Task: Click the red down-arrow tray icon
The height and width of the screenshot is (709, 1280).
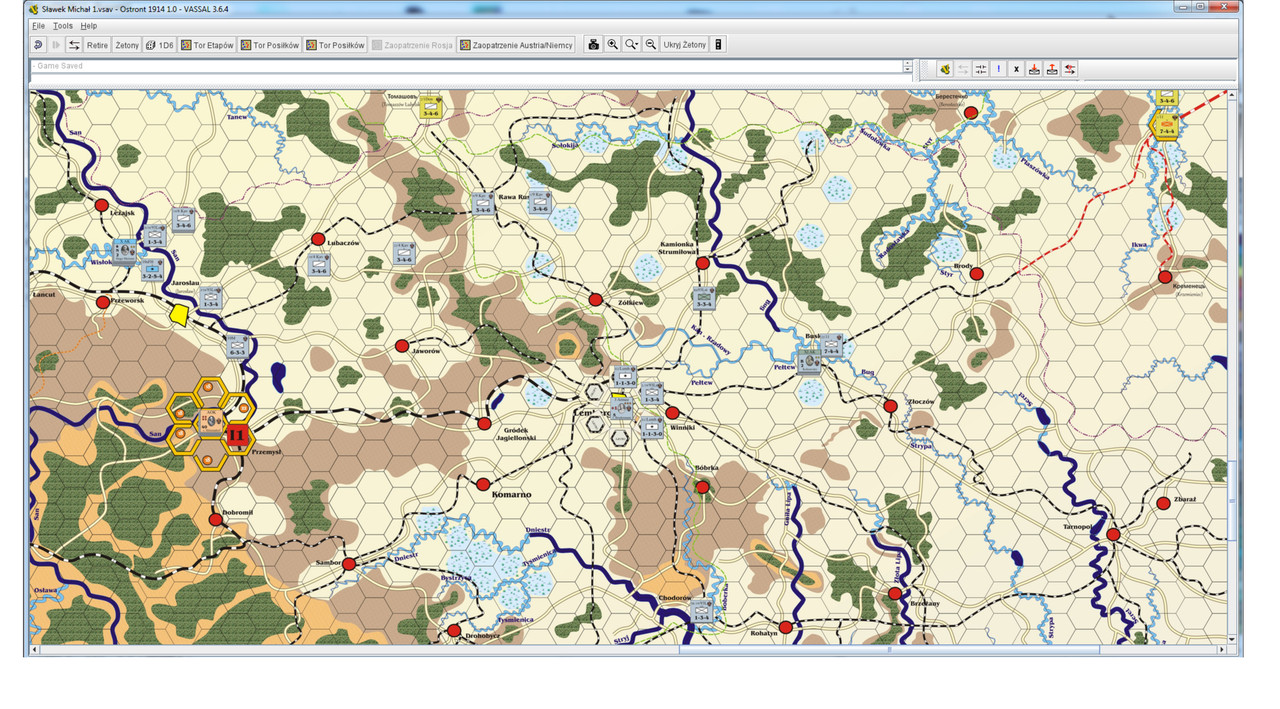Action: point(1034,69)
